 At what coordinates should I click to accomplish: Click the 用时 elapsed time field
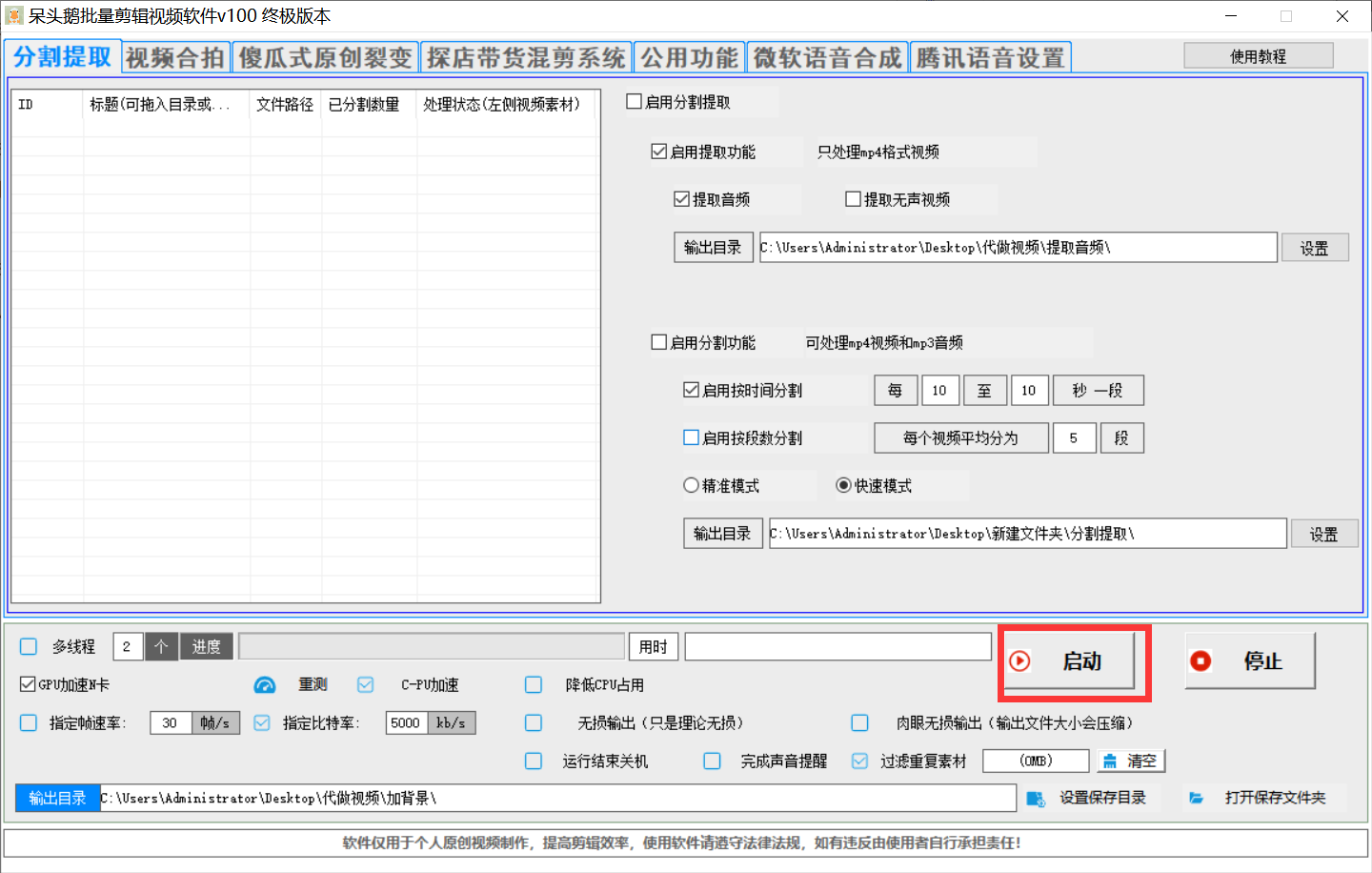(837, 646)
